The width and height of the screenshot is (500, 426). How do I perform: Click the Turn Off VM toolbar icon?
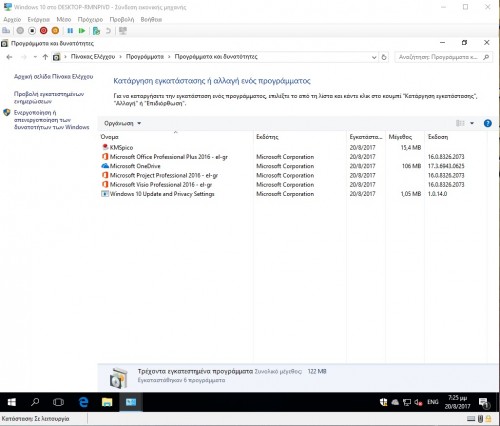[32, 31]
